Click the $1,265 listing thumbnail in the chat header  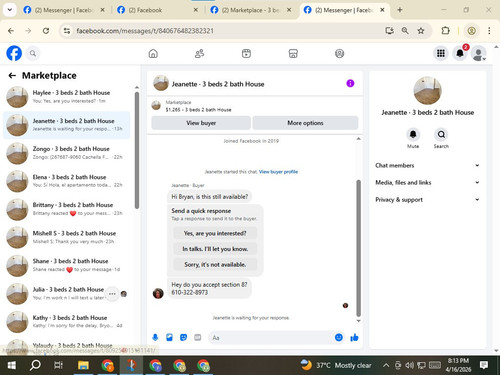coord(156,106)
